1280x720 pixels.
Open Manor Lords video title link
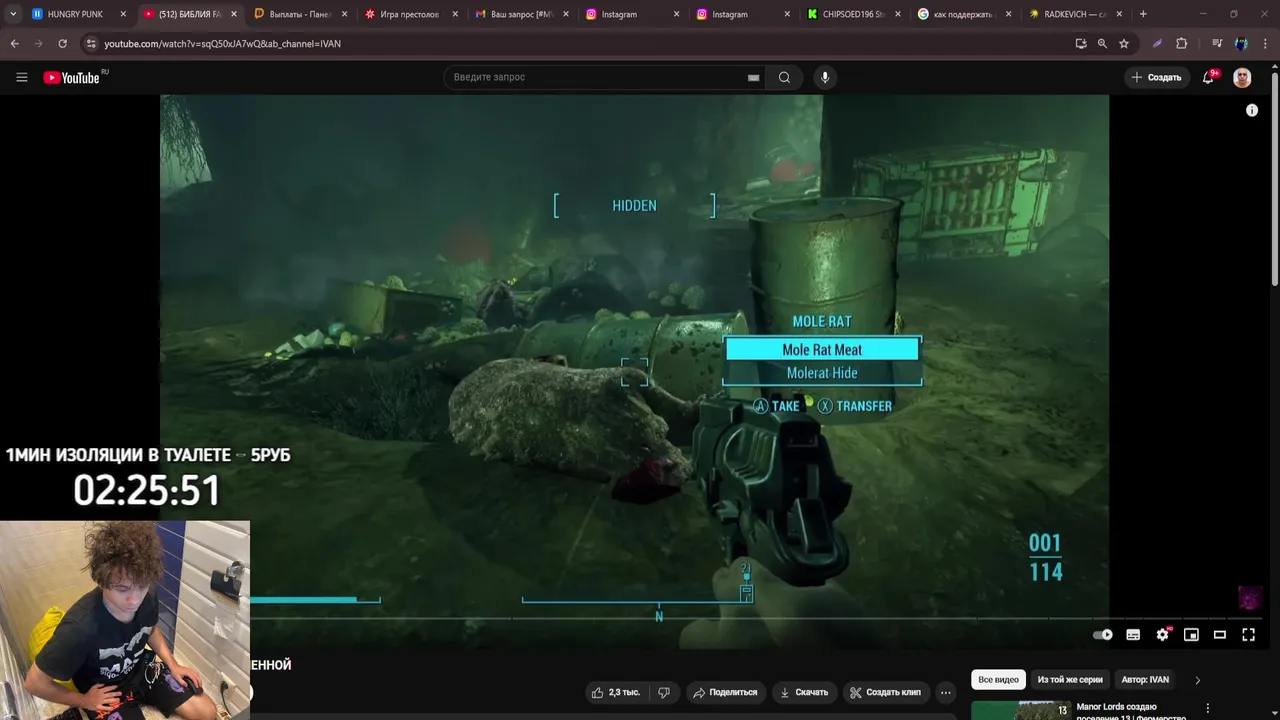point(1133,711)
